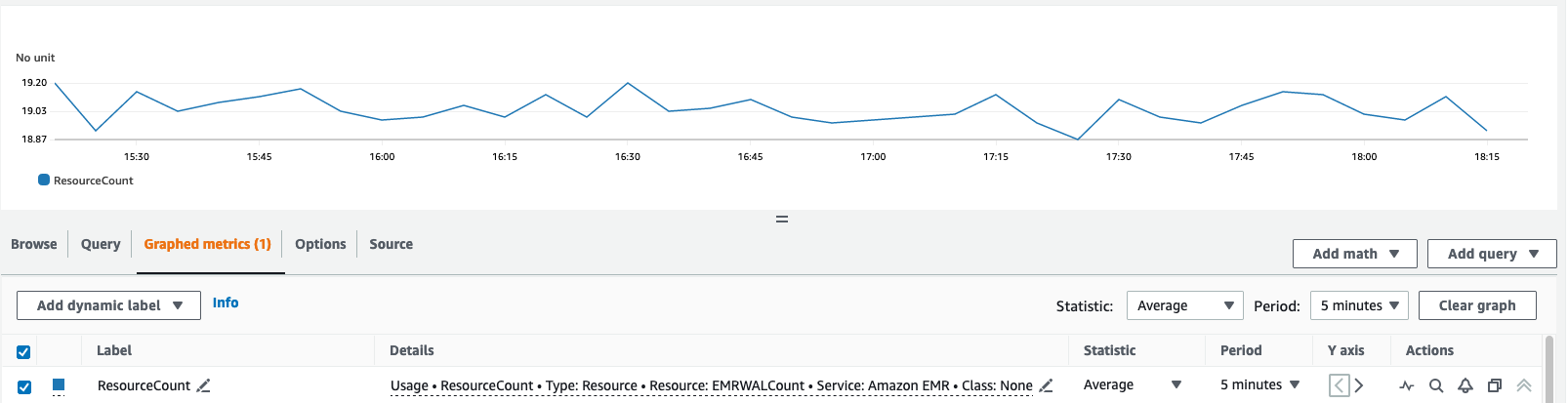Move metric to left Y axis

[x=1340, y=385]
